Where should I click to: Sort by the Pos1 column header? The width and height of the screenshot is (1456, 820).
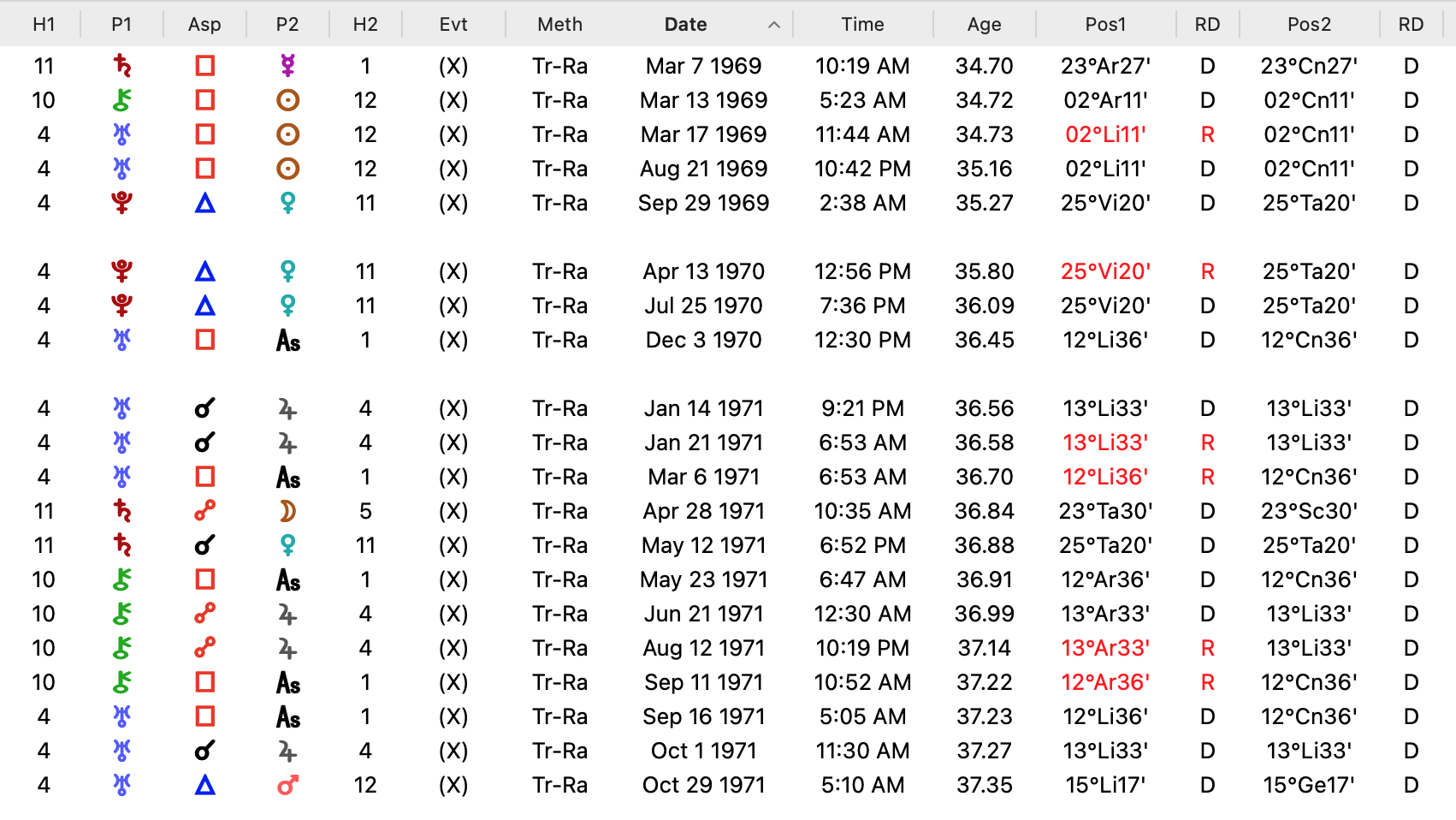tap(1105, 25)
